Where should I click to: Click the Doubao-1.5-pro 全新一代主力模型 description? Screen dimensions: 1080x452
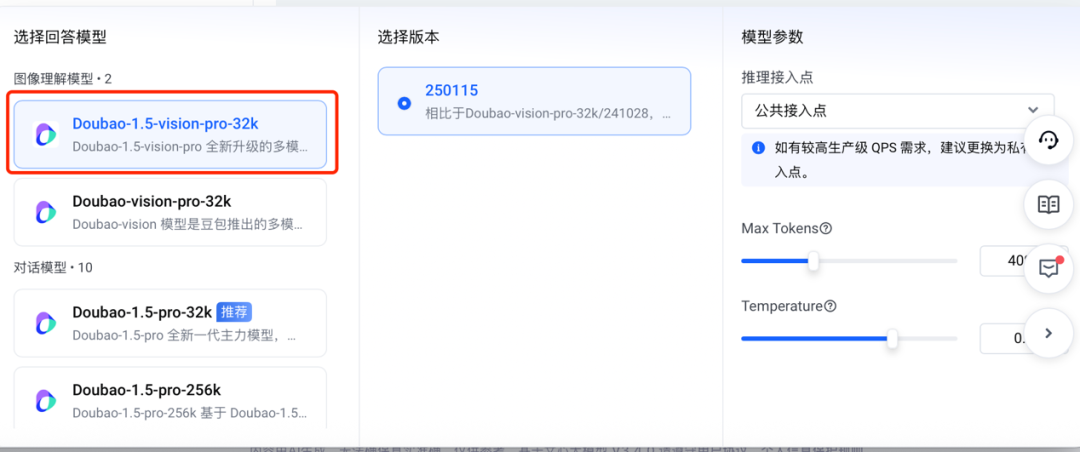tap(184, 337)
